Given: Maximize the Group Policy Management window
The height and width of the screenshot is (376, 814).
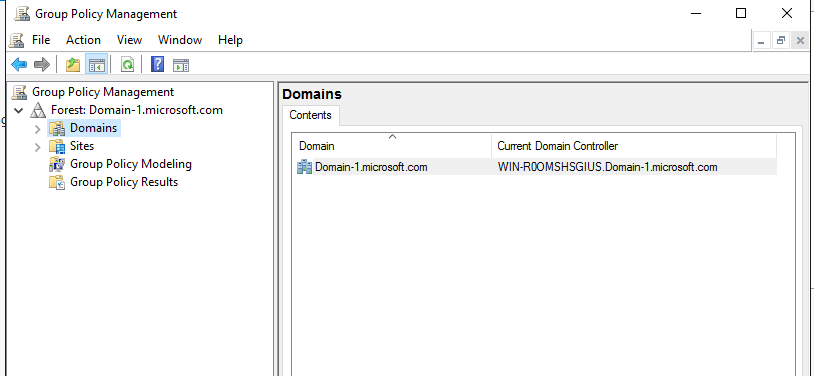Looking at the screenshot, I should point(741,14).
